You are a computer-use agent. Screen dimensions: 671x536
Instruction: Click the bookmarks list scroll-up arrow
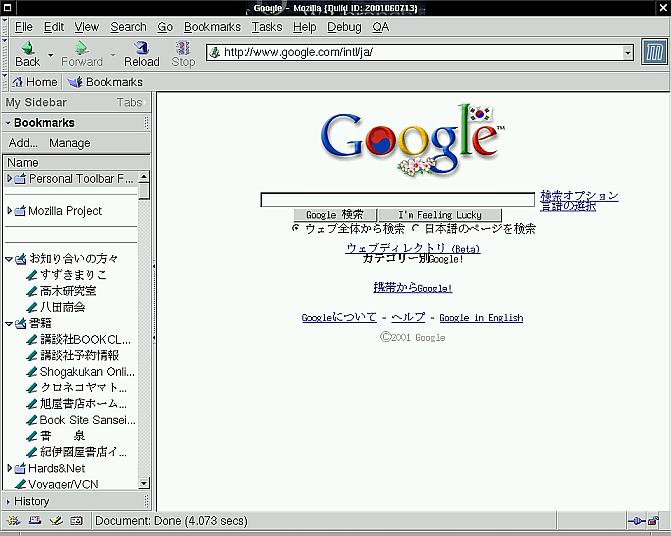coord(144,176)
